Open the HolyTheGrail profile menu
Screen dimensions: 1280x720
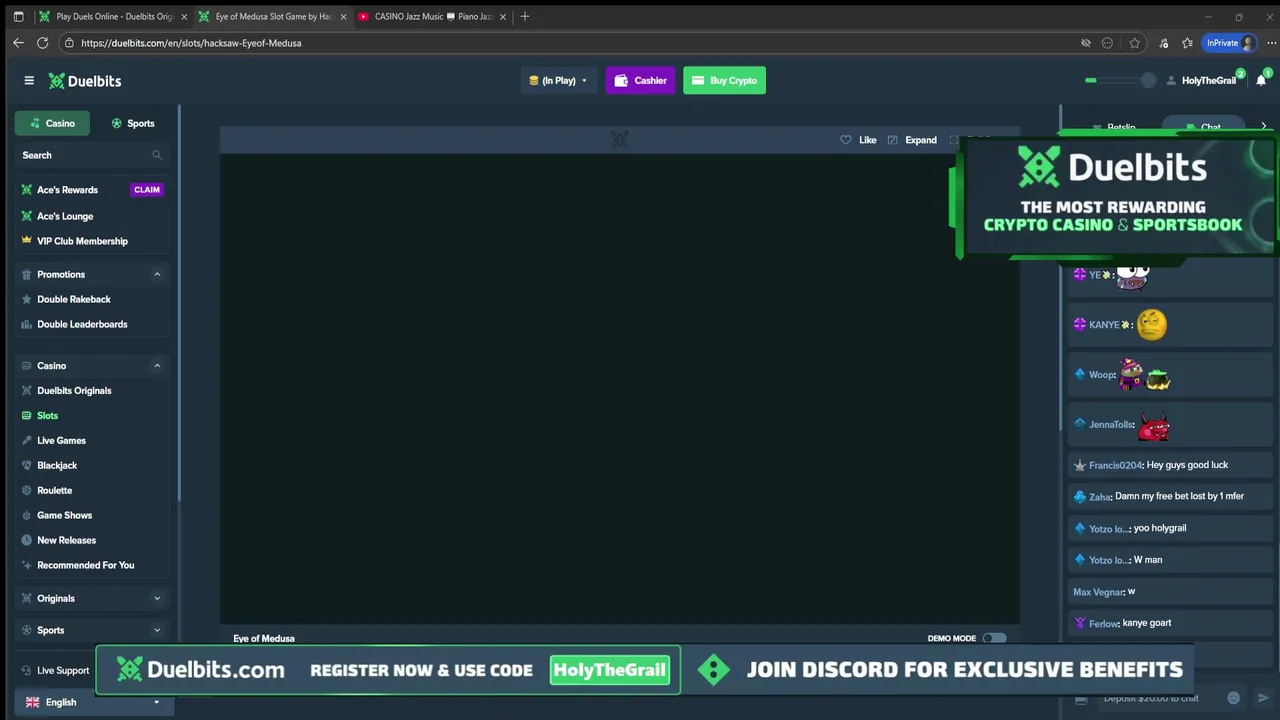tap(1202, 81)
